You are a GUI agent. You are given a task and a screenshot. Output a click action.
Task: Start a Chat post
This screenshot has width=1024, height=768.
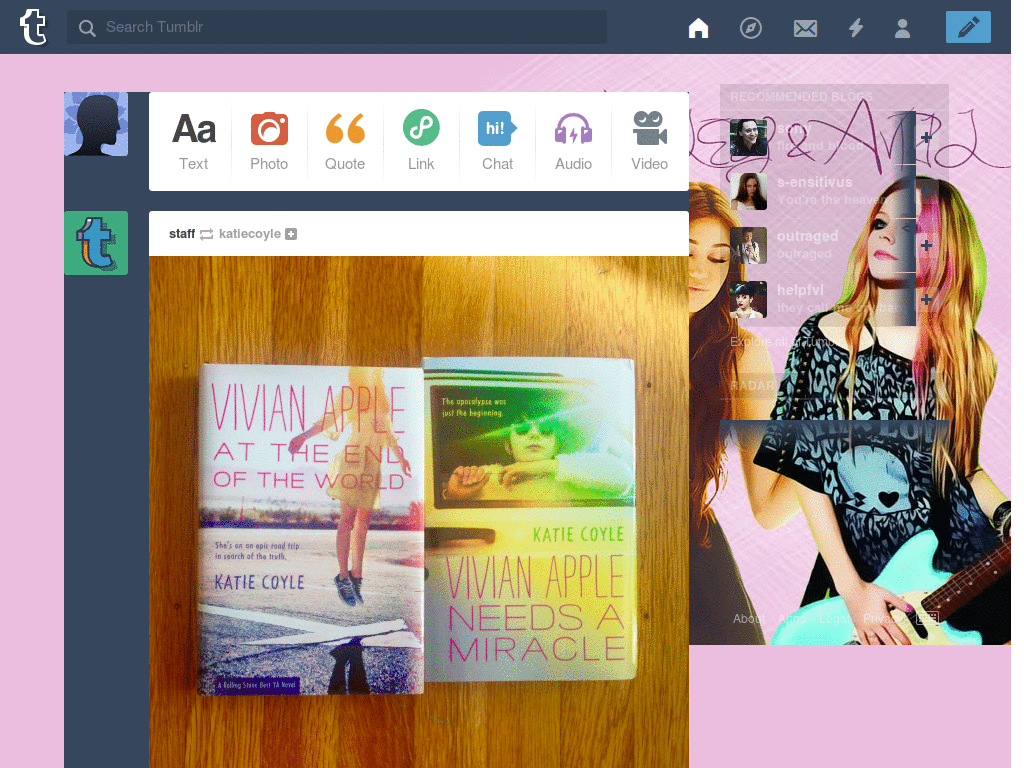click(497, 140)
